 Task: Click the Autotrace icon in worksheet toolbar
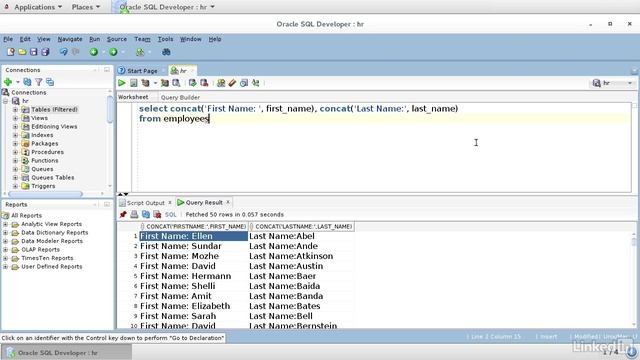coord(164,83)
